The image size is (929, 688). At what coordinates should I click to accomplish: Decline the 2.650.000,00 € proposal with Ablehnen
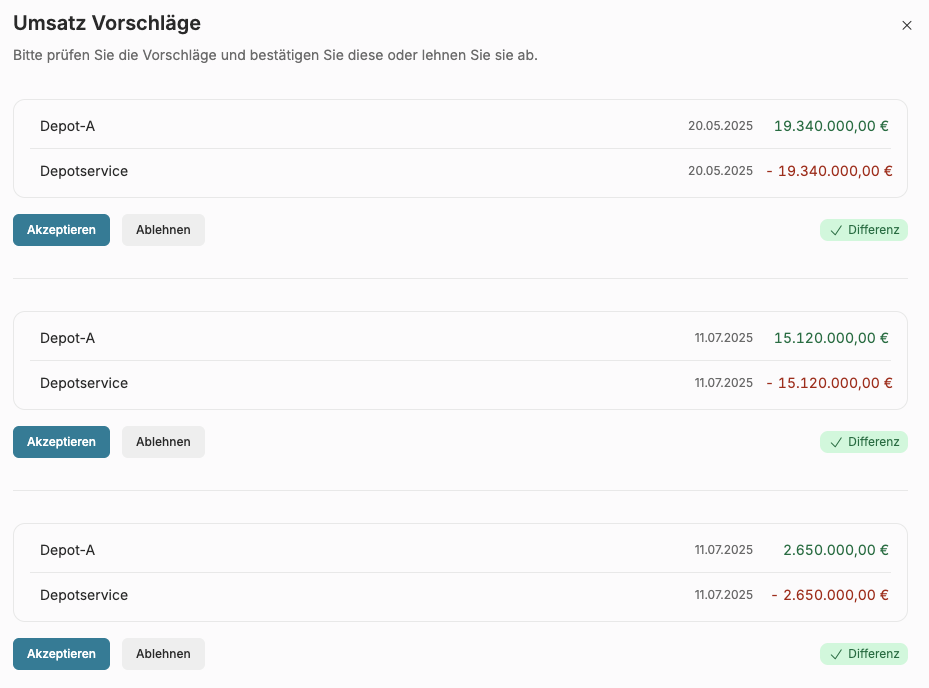point(163,654)
